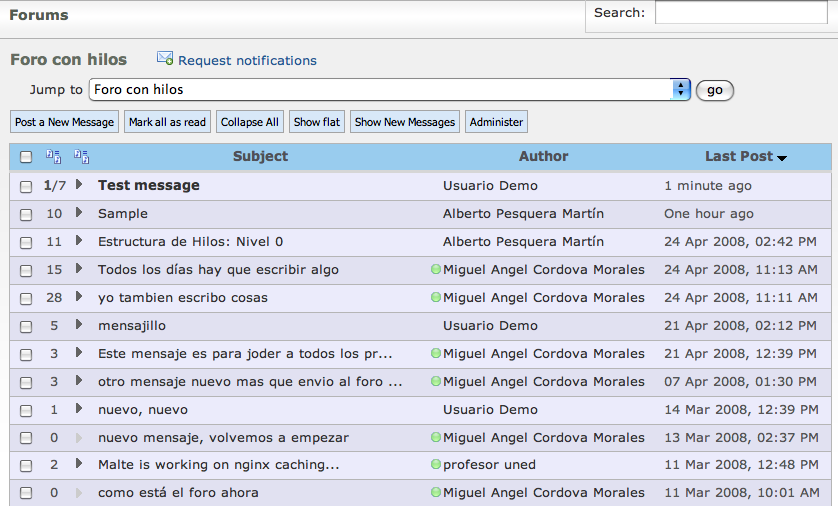Sort threads by Subject column header

pos(260,156)
